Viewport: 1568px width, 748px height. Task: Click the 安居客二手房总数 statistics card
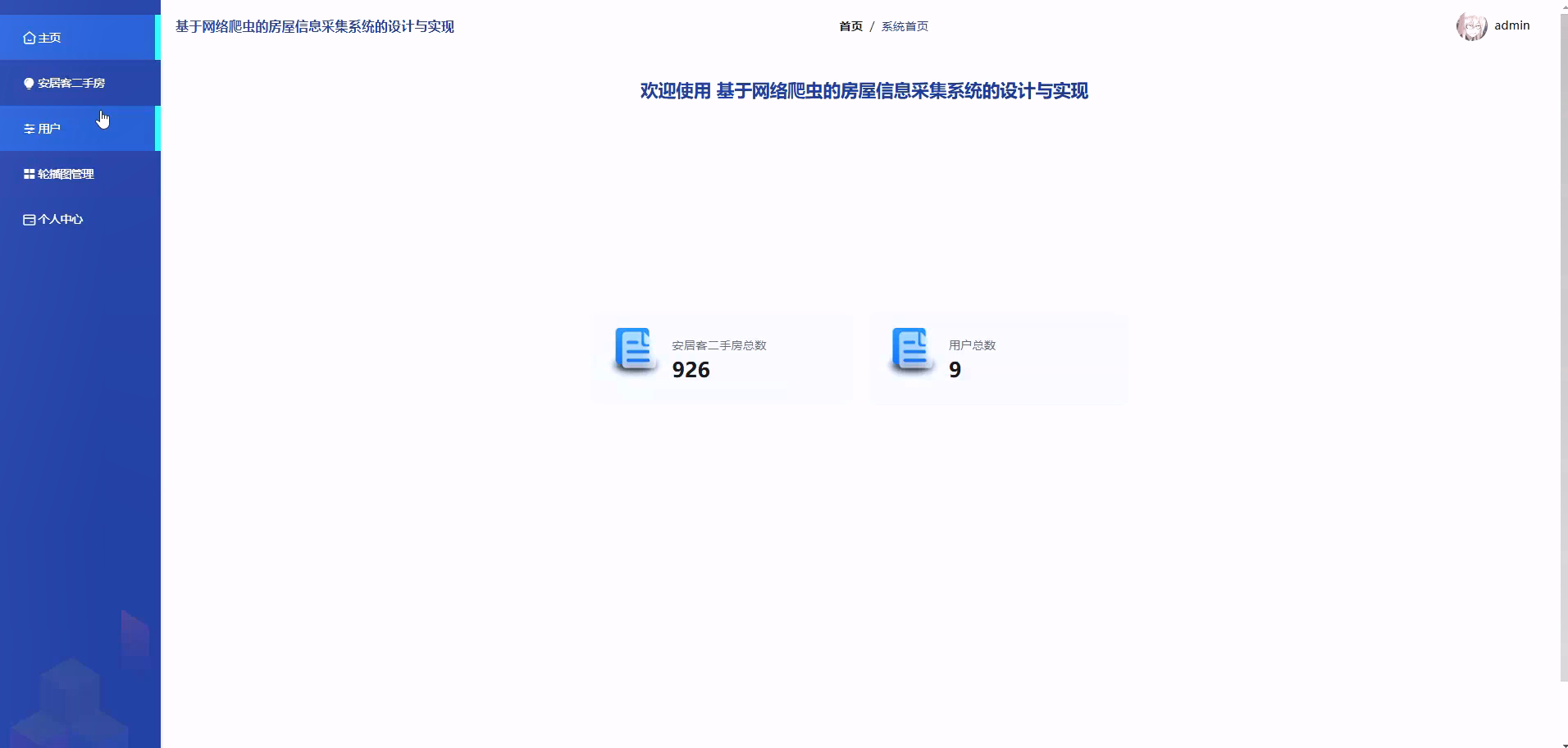721,358
